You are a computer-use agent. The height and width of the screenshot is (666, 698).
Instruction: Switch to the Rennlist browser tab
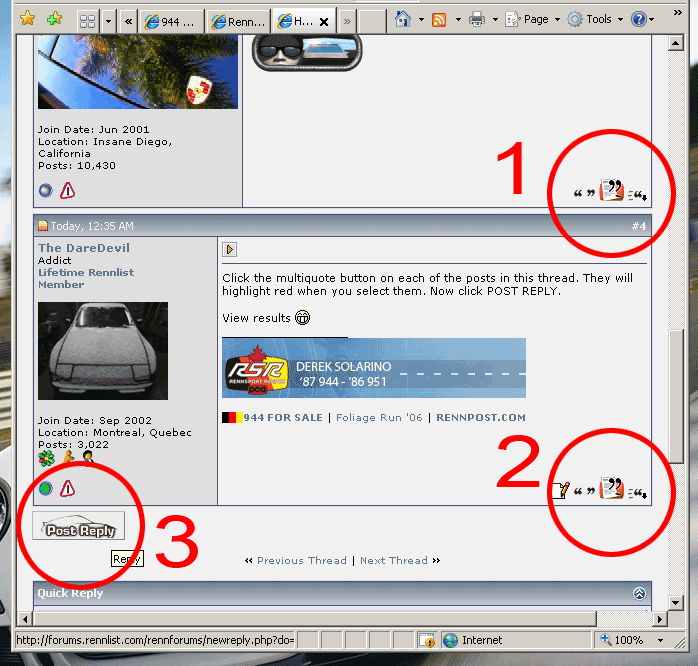(238, 20)
